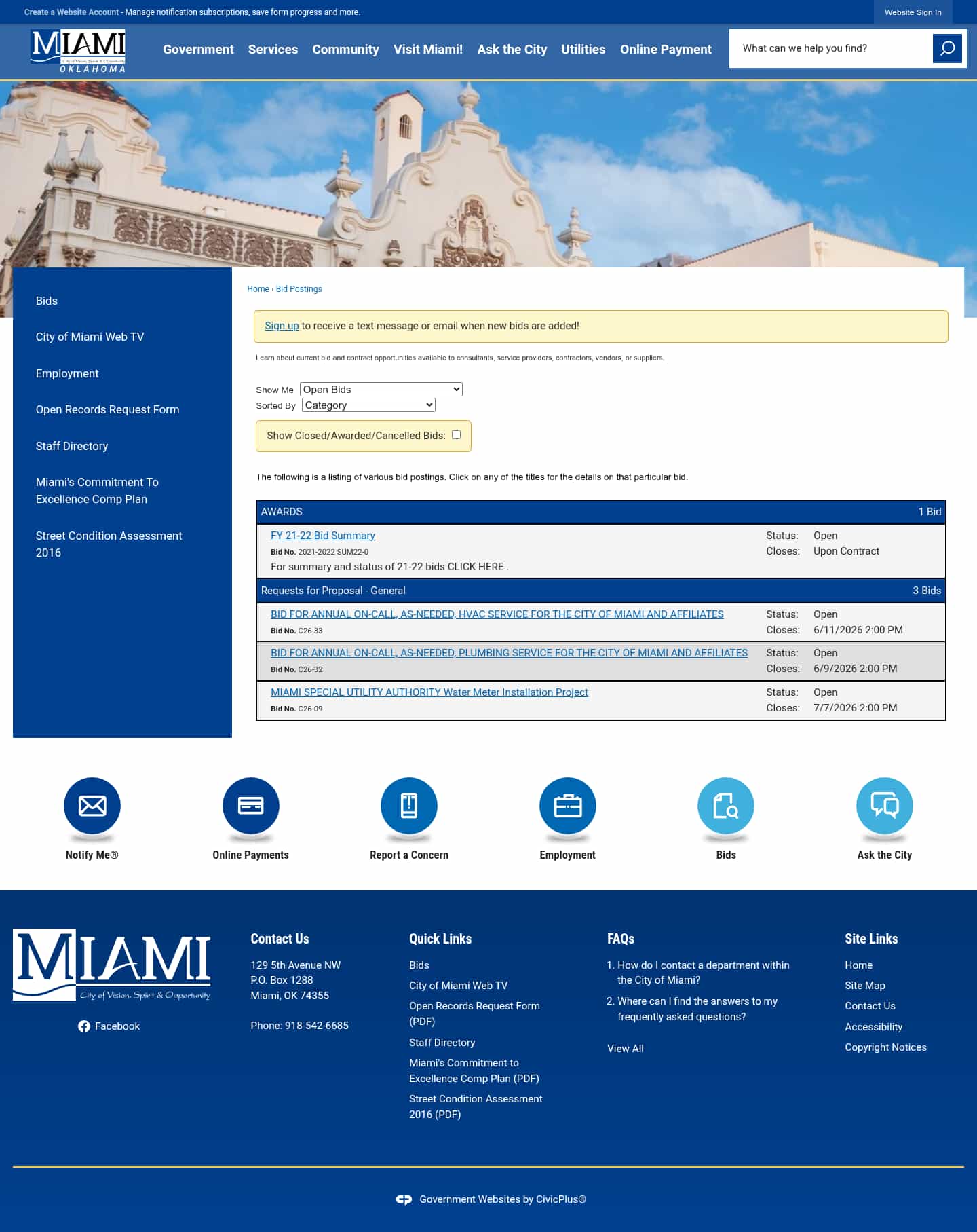Click Street Condition Assessment 2016 (PDF) link
The height and width of the screenshot is (1232, 977).
click(476, 1106)
